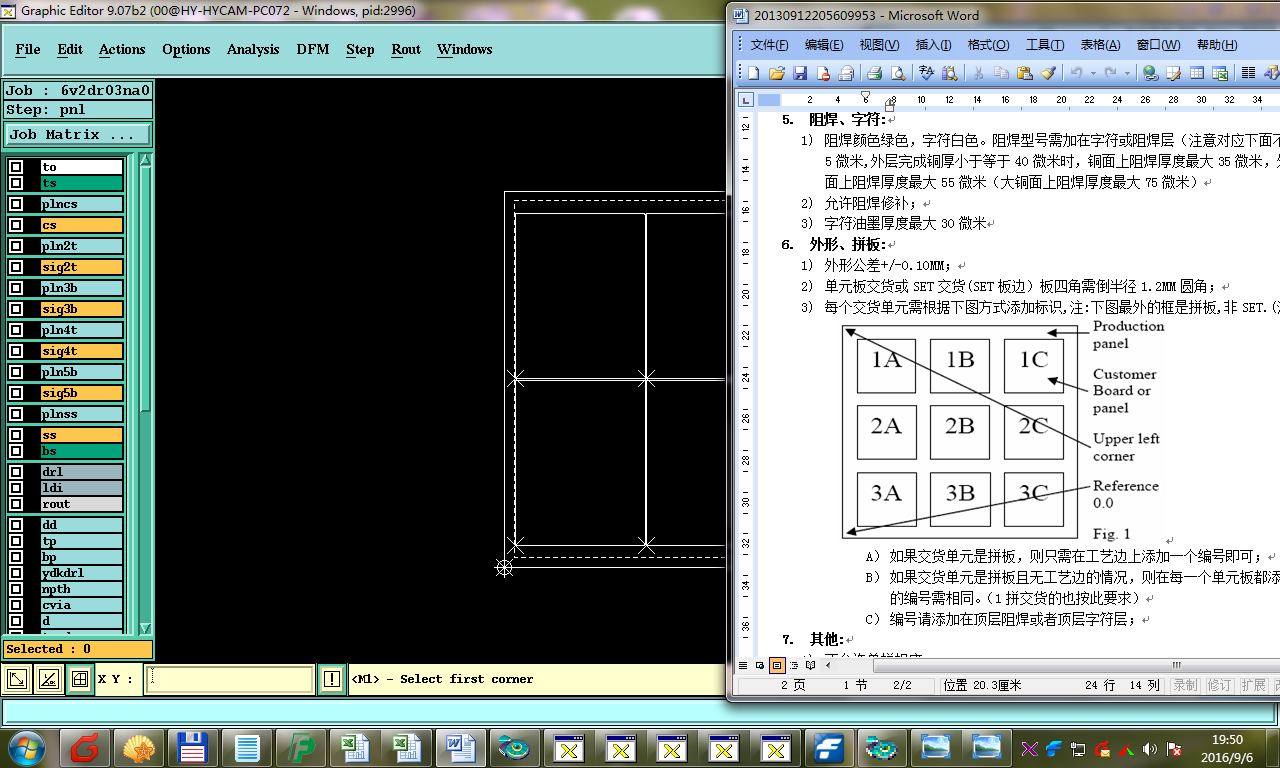This screenshot has height=768, width=1280.
Task: Click the Word horizontal scrollbar thumb
Action: pyautogui.click(x=1077, y=665)
